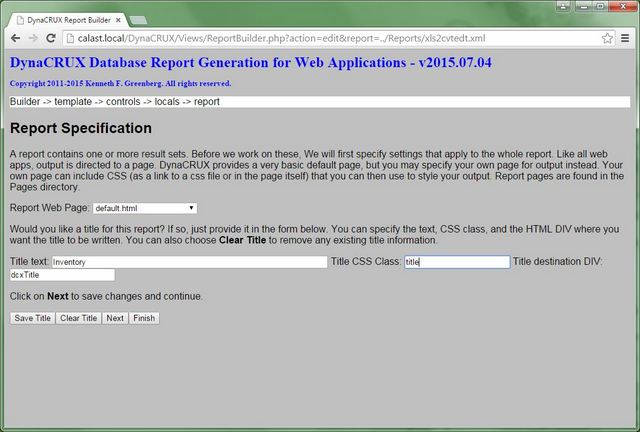Click the Clear Title button
Viewport: 640px width, 432px height.
tap(78, 318)
